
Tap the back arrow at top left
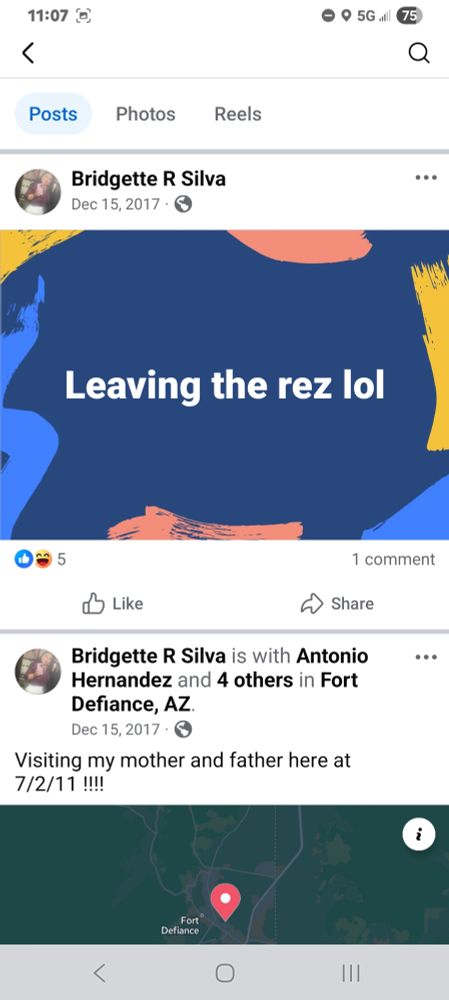27,54
